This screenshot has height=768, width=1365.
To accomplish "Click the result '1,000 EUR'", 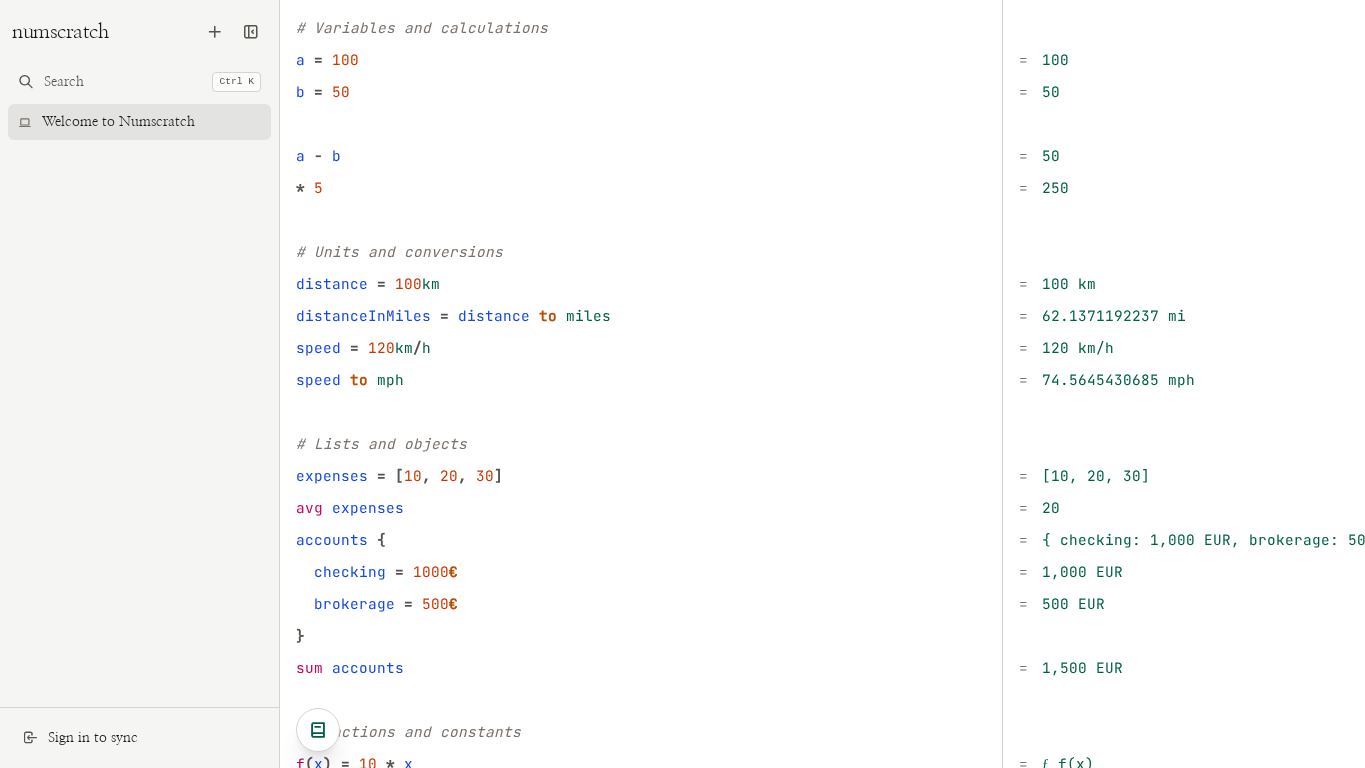I will click(1082, 572).
